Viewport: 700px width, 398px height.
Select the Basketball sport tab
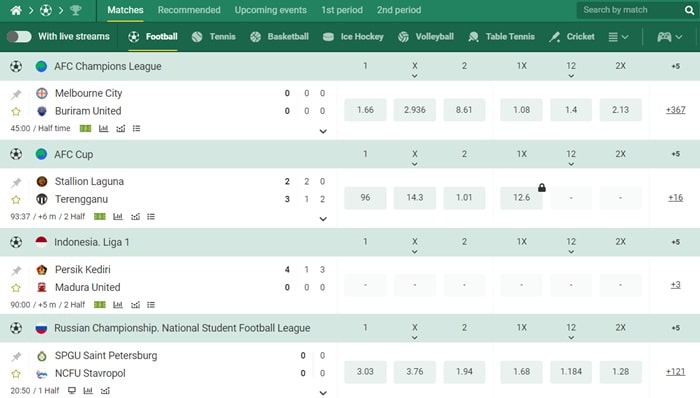click(279, 37)
